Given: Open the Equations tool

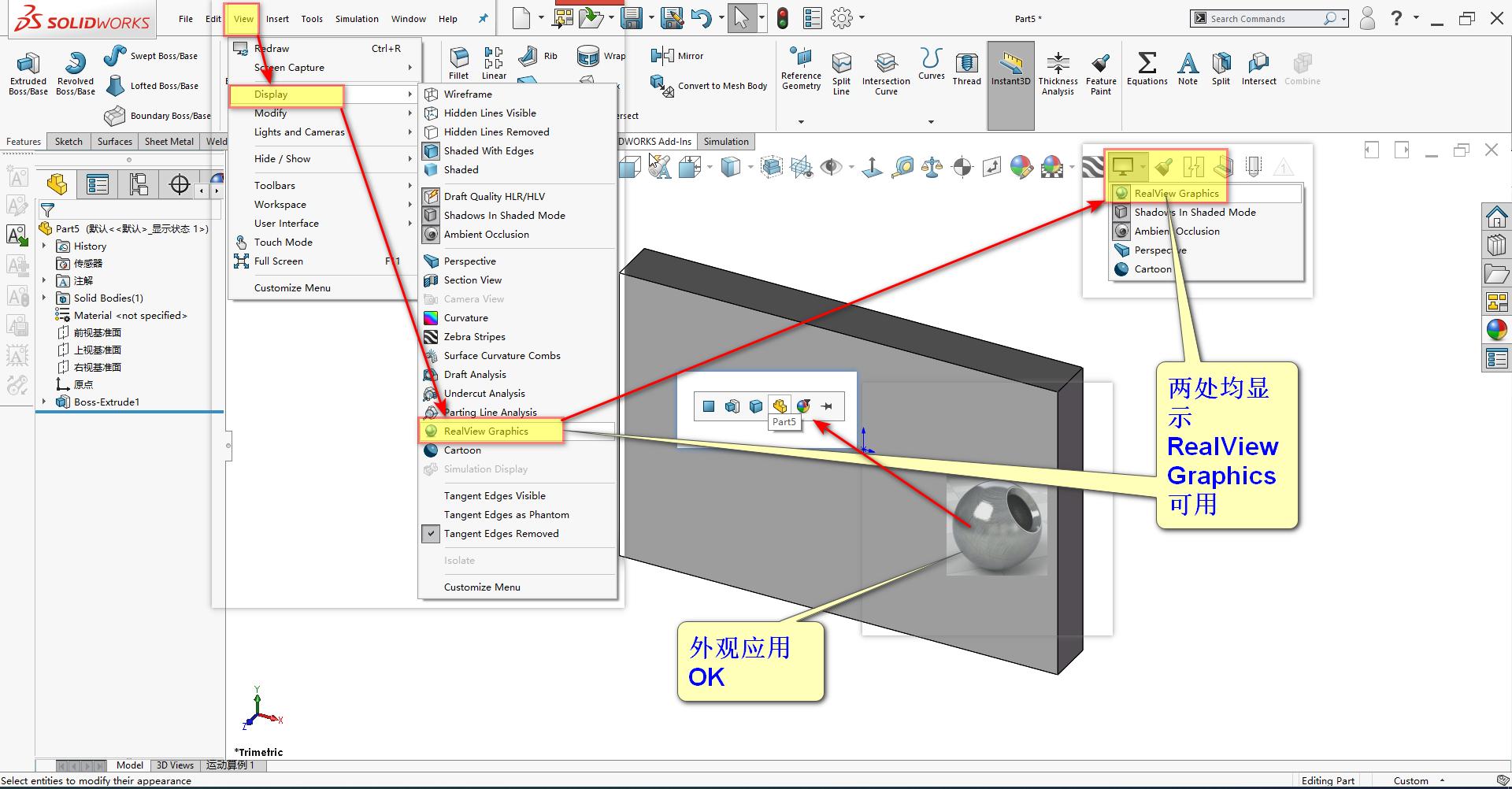Looking at the screenshot, I should pyautogui.click(x=1147, y=69).
